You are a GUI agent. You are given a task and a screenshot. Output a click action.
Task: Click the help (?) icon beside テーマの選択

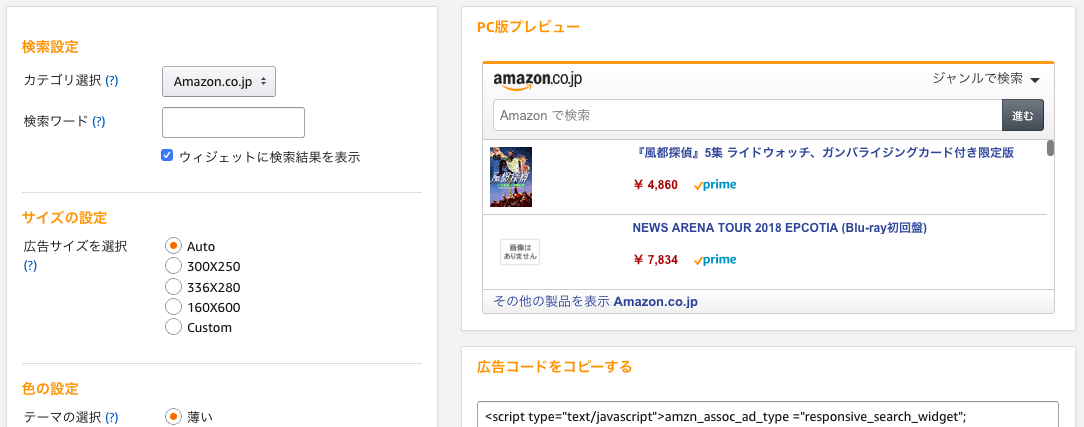[x=111, y=417]
